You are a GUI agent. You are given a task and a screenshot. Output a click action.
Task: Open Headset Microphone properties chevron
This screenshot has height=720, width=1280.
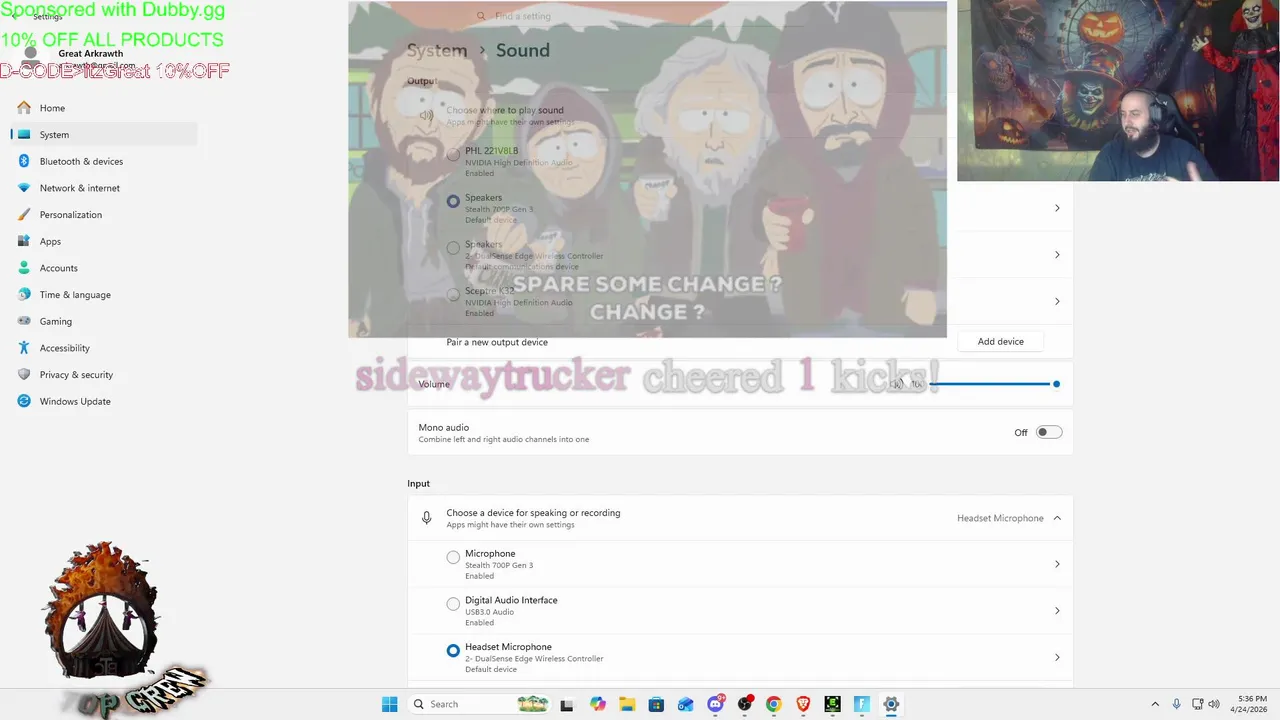[x=1057, y=657]
